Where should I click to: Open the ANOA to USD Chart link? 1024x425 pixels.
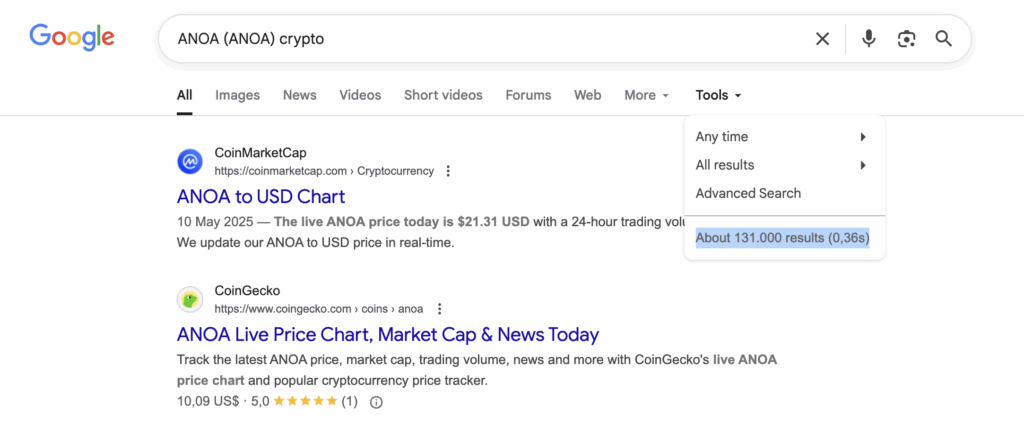click(x=261, y=196)
